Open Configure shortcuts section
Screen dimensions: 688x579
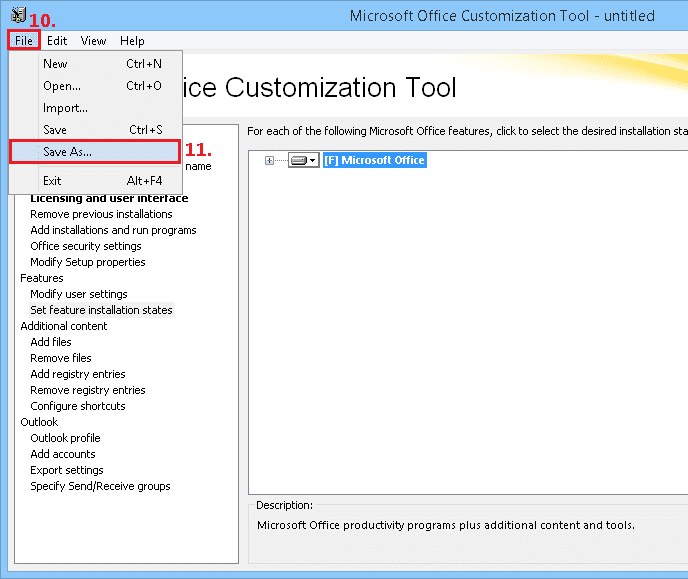[x=78, y=406]
